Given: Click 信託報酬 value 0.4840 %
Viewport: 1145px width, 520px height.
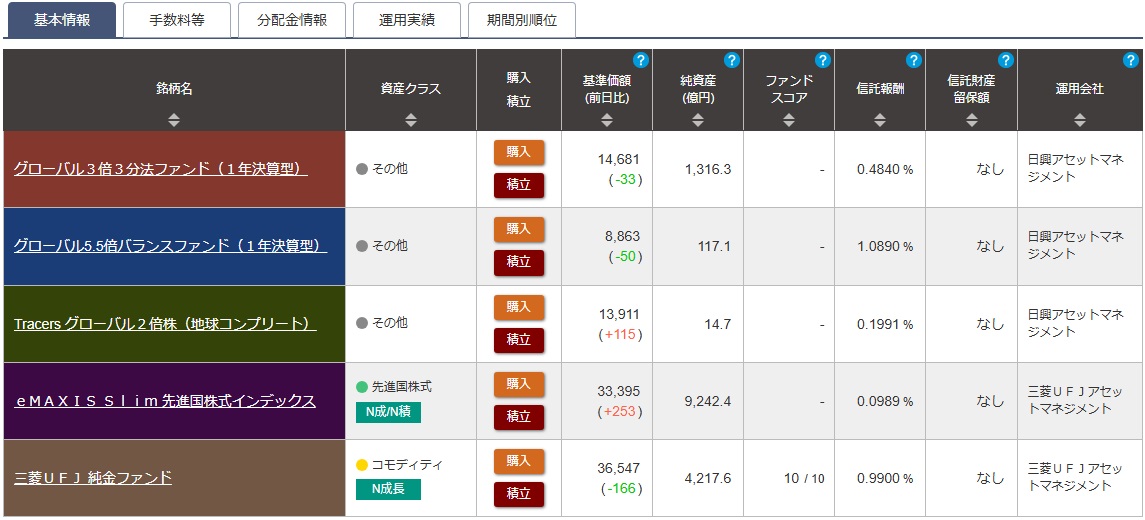Looking at the screenshot, I should 885,169.
